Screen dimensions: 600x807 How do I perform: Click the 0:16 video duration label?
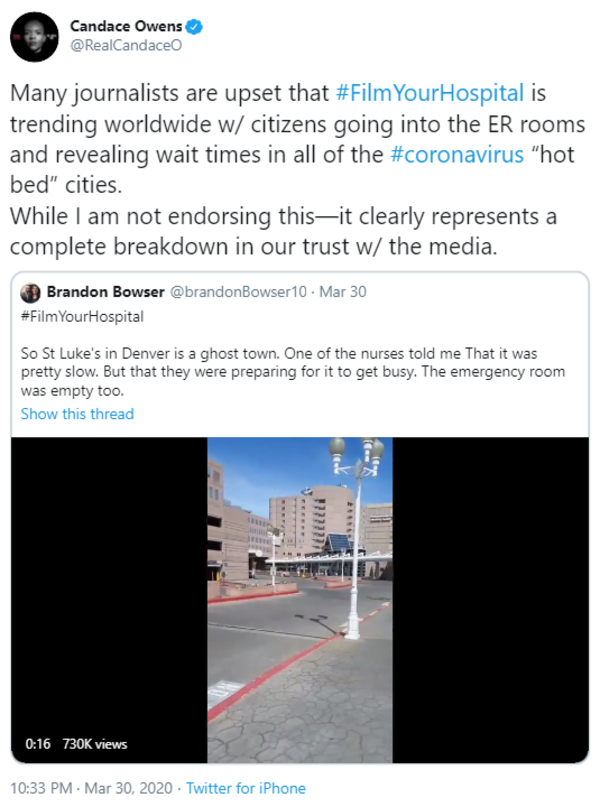point(38,744)
